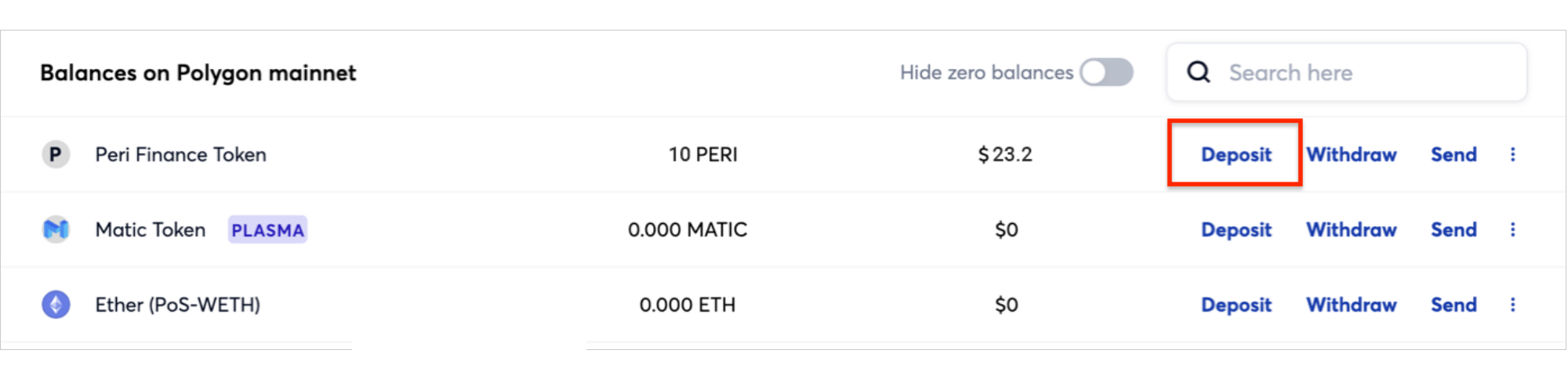Deposit Peri Finance Token
This screenshot has height=379, width=1568.
(1236, 154)
